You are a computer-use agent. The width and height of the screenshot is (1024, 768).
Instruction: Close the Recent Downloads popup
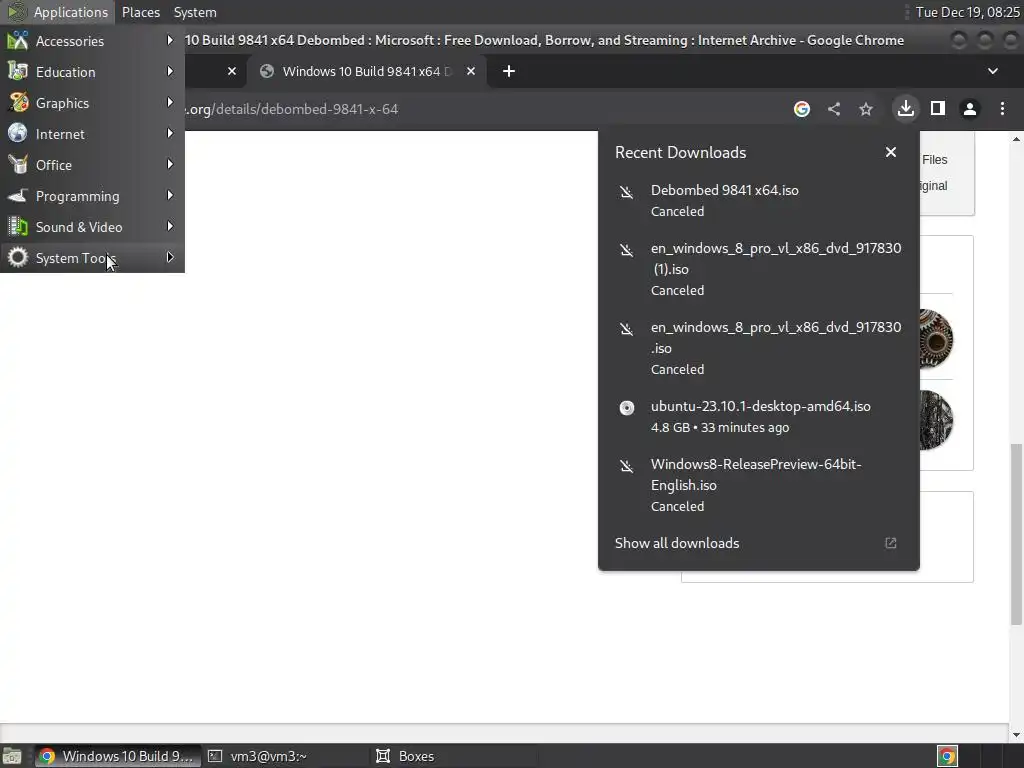891,152
